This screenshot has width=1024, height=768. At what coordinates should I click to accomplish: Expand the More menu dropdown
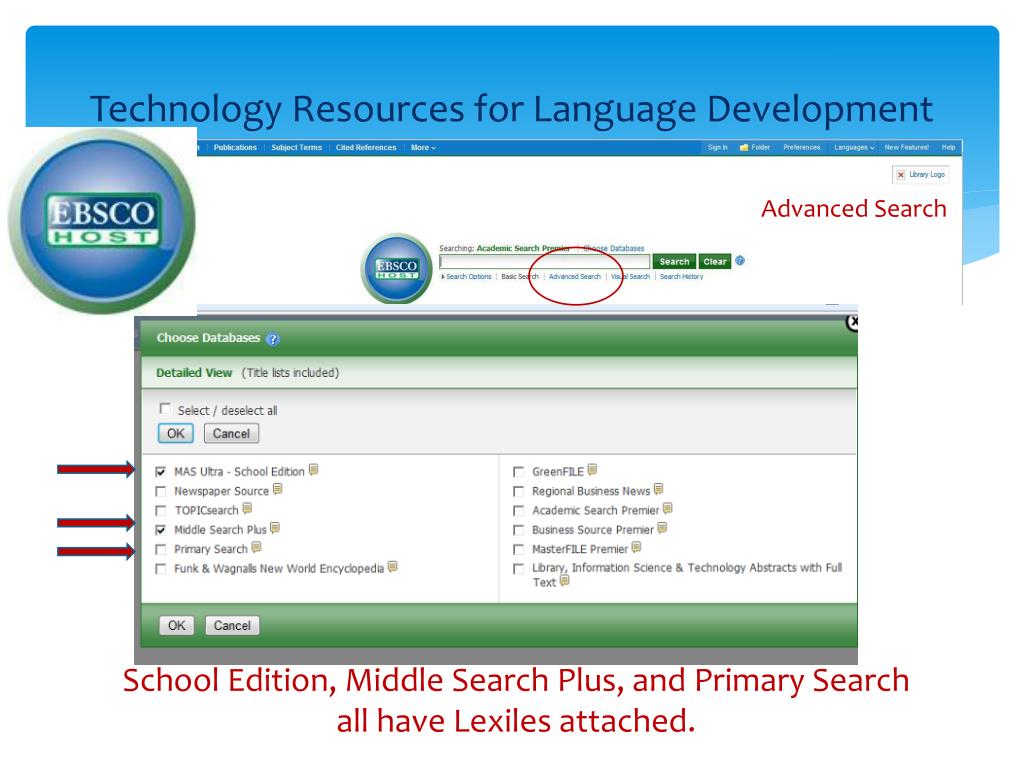423,148
